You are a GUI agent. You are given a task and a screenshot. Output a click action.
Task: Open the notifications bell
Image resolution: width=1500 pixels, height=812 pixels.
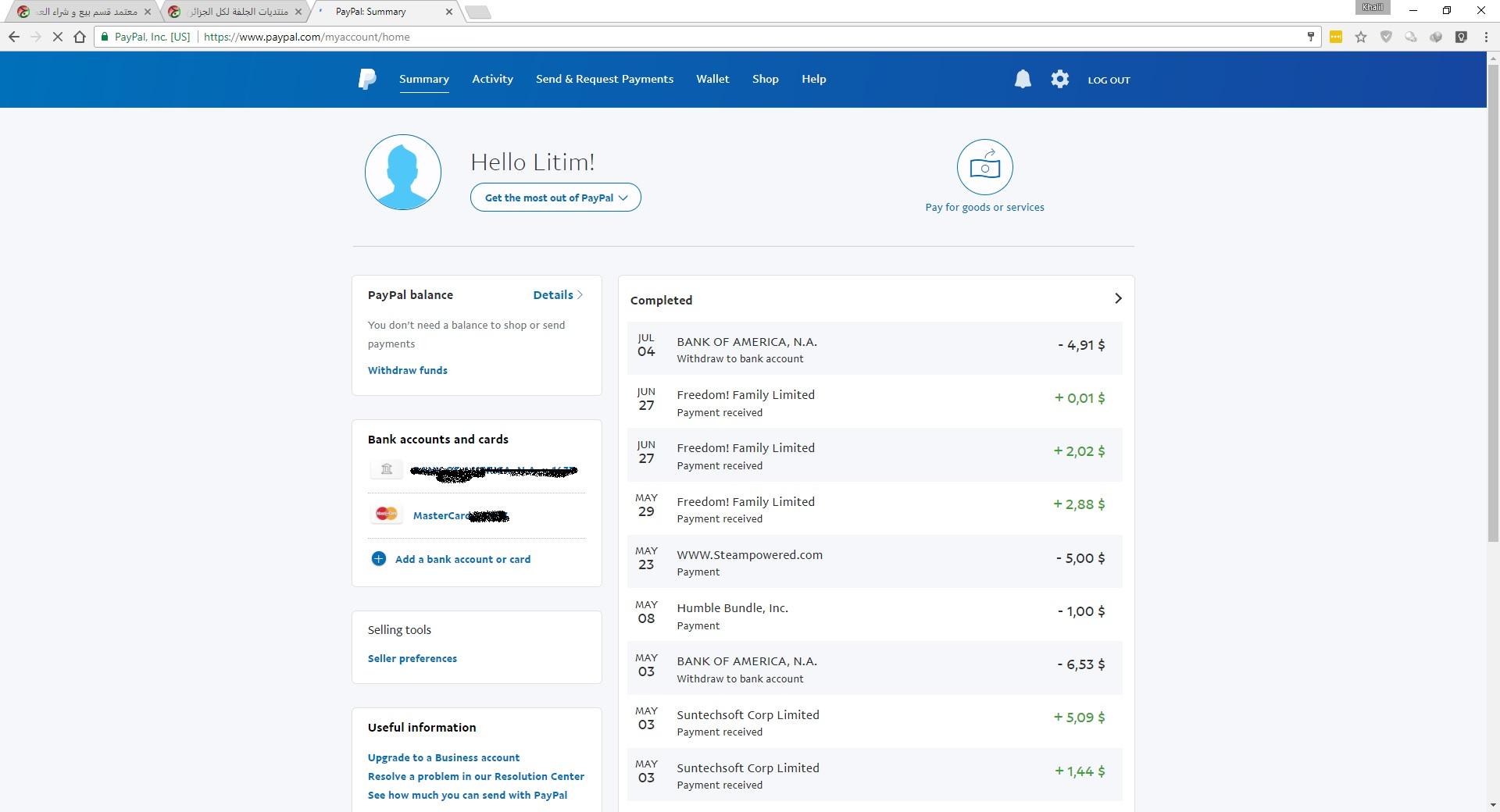point(1023,79)
